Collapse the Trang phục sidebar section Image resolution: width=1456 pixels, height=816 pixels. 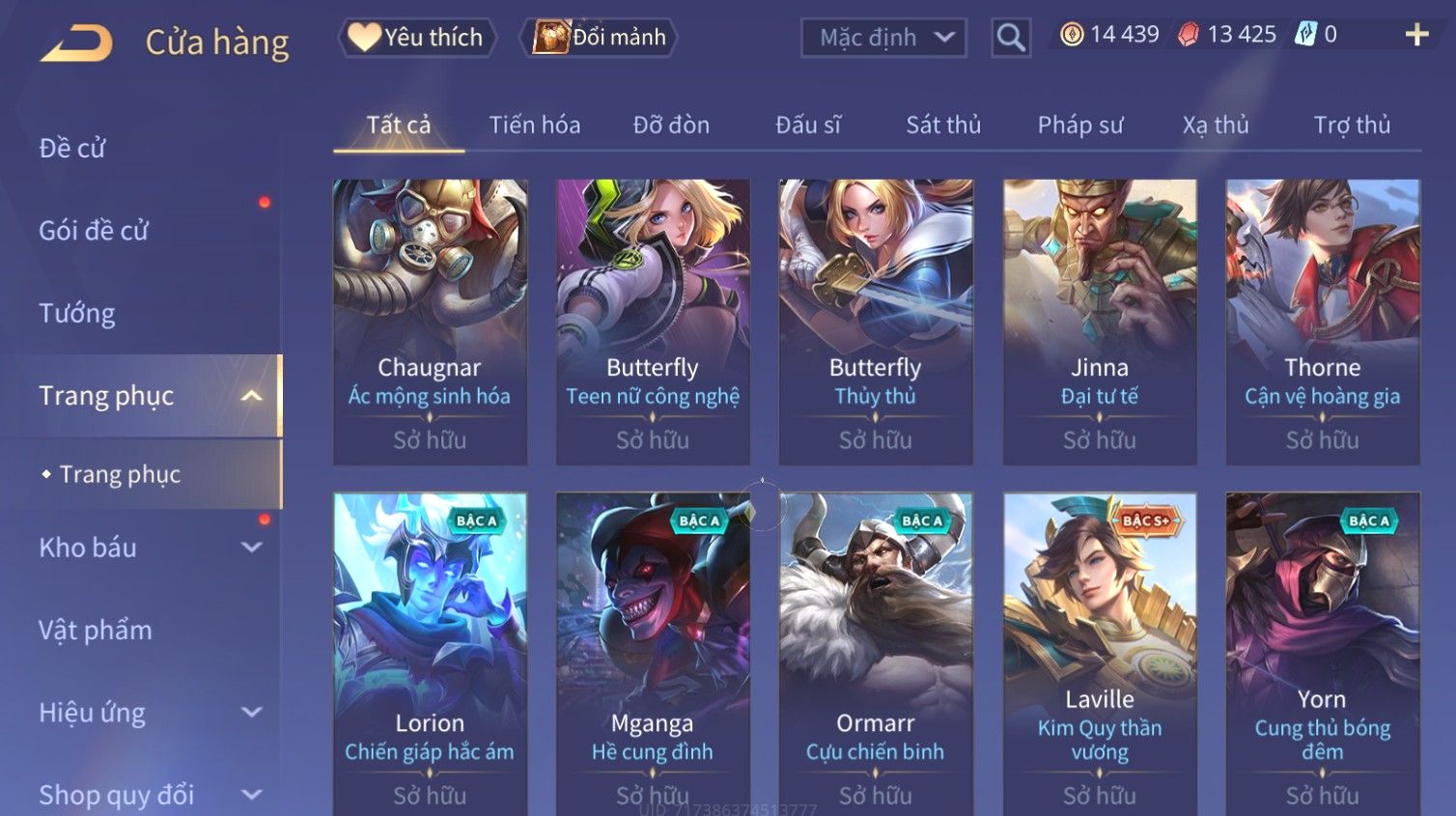point(252,396)
